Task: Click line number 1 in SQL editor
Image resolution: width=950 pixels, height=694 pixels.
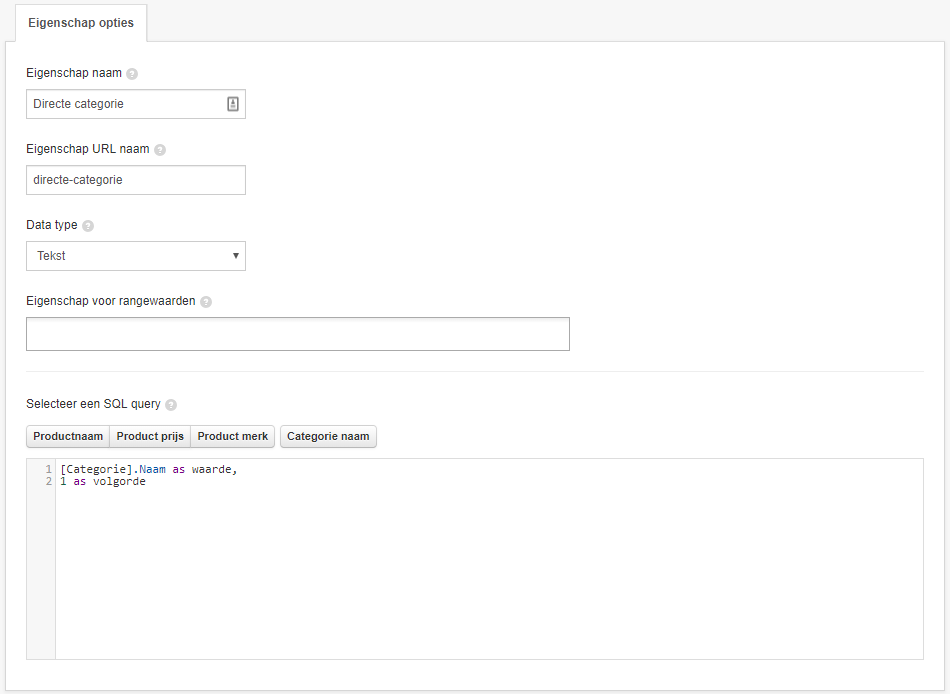Action: coord(48,469)
